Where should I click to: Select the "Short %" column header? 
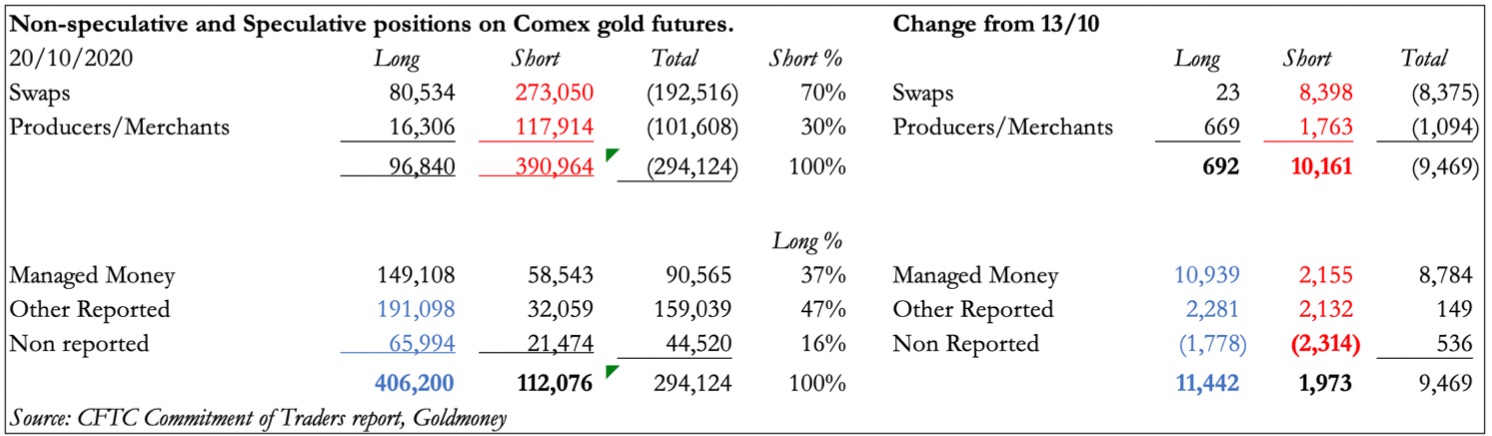[x=807, y=58]
